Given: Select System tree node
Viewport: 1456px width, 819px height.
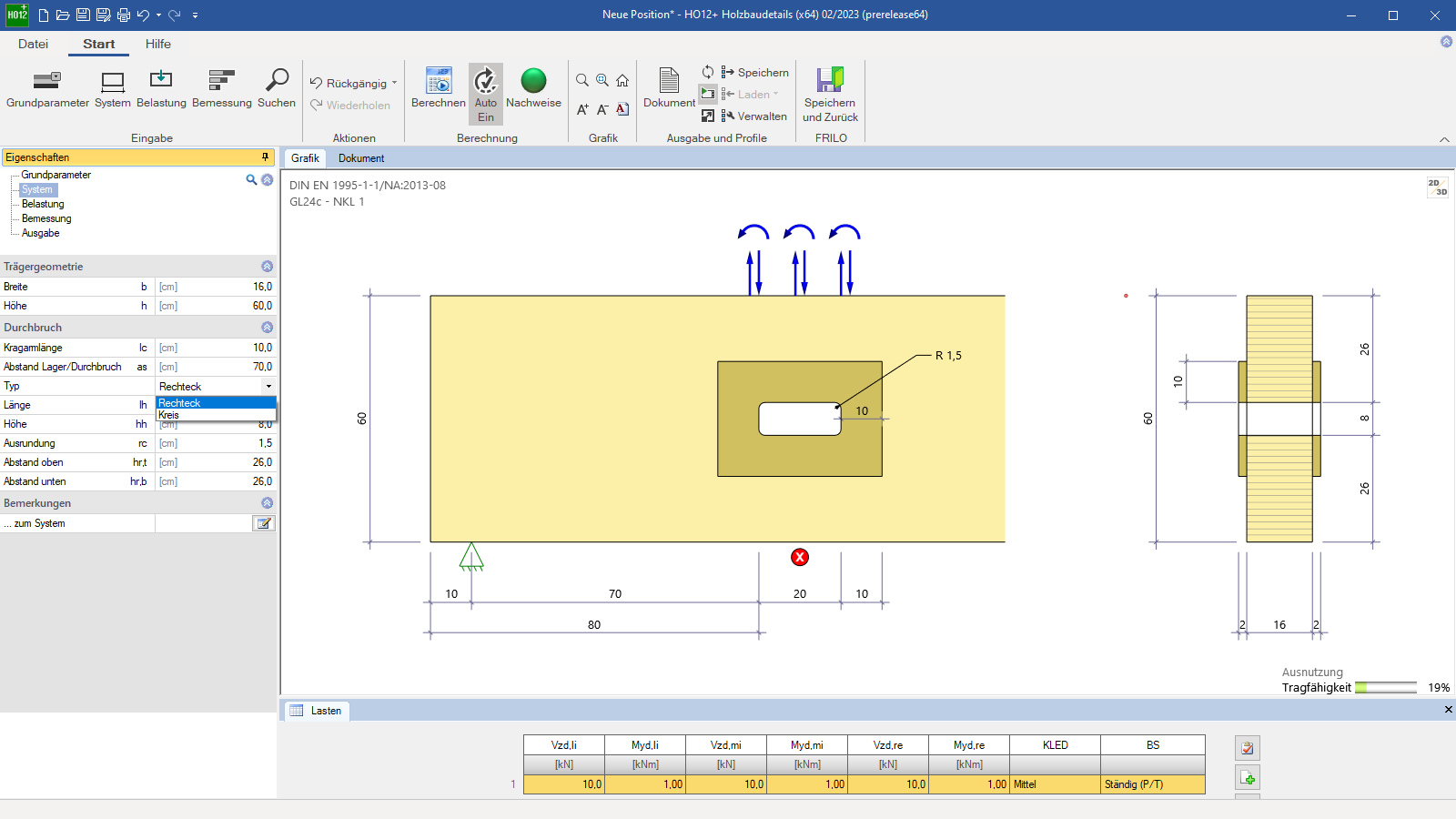Looking at the screenshot, I should (x=37, y=189).
